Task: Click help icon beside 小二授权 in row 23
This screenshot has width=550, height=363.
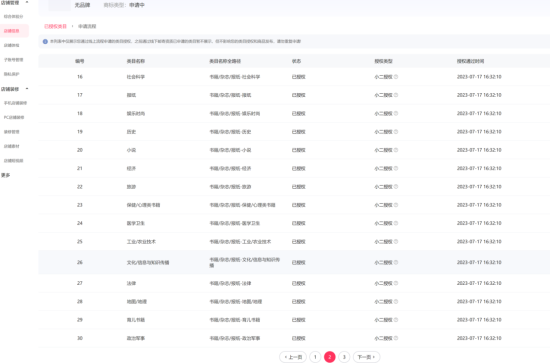Action: (x=396, y=205)
